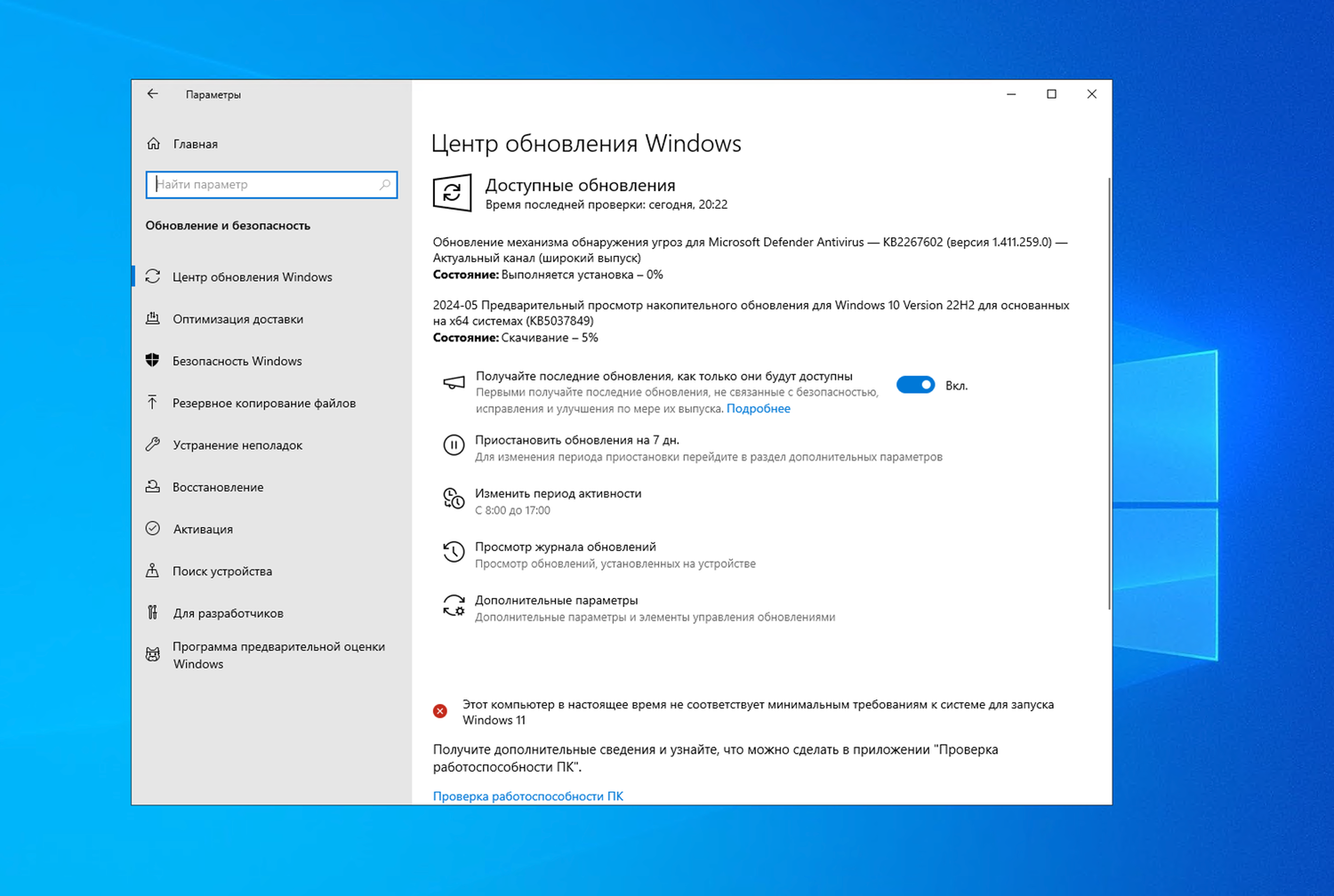Click Приостановить обновления на 7 дн.
Screen dimensions: 1334x896
(577, 440)
